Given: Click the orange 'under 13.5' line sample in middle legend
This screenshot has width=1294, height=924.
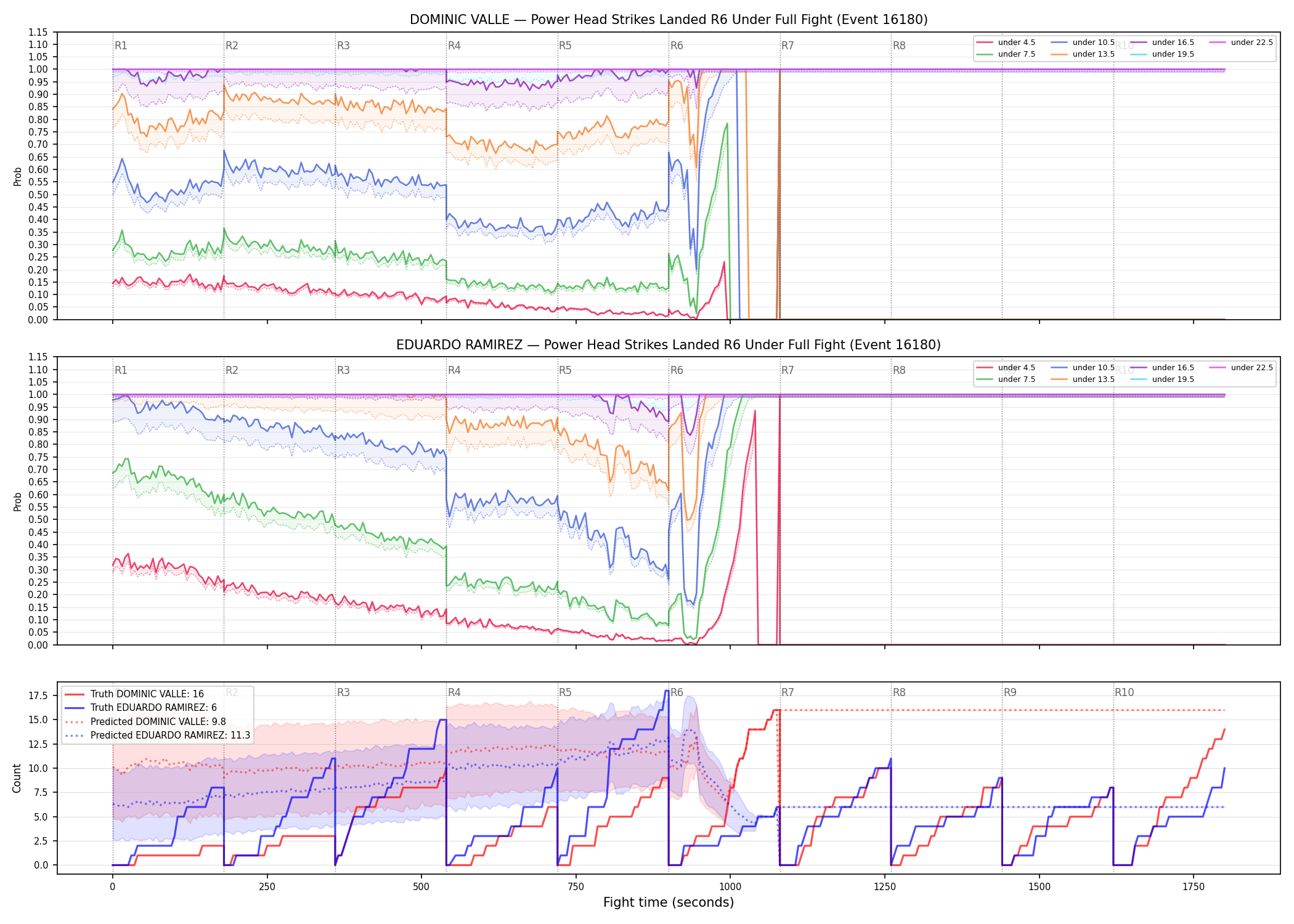Looking at the screenshot, I should click(1059, 379).
